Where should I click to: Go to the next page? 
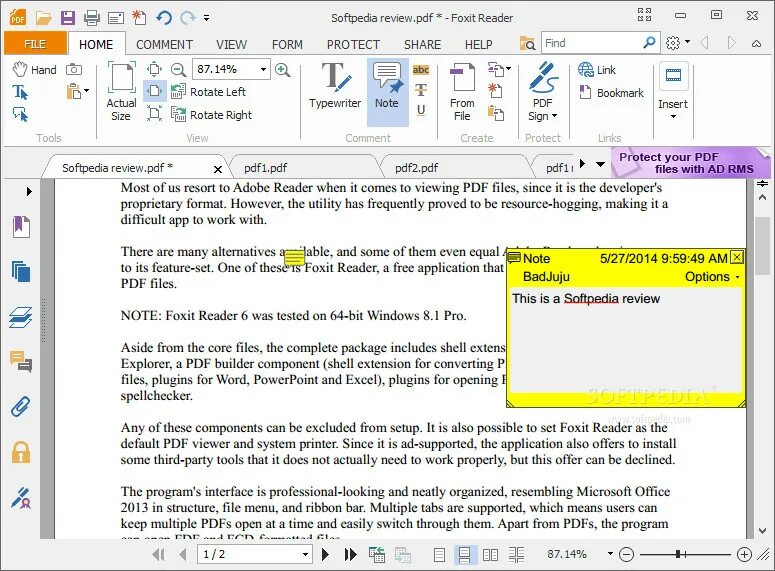325,555
